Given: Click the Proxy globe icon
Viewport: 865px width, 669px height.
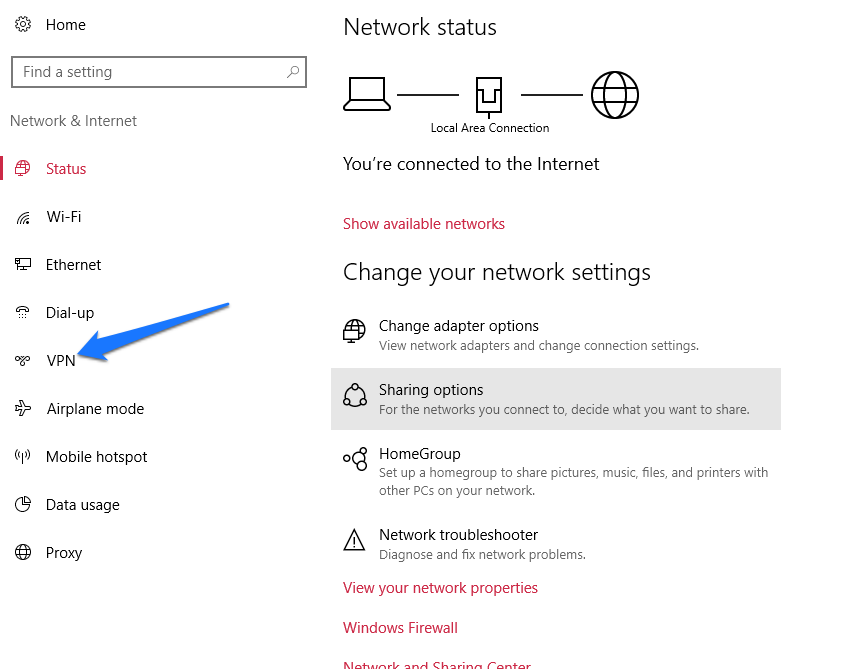Looking at the screenshot, I should [x=23, y=552].
